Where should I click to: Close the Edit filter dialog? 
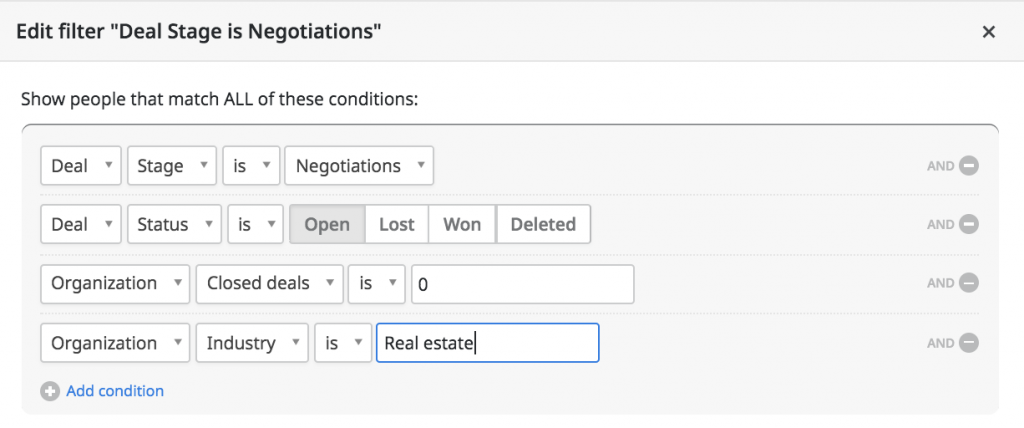tap(989, 31)
